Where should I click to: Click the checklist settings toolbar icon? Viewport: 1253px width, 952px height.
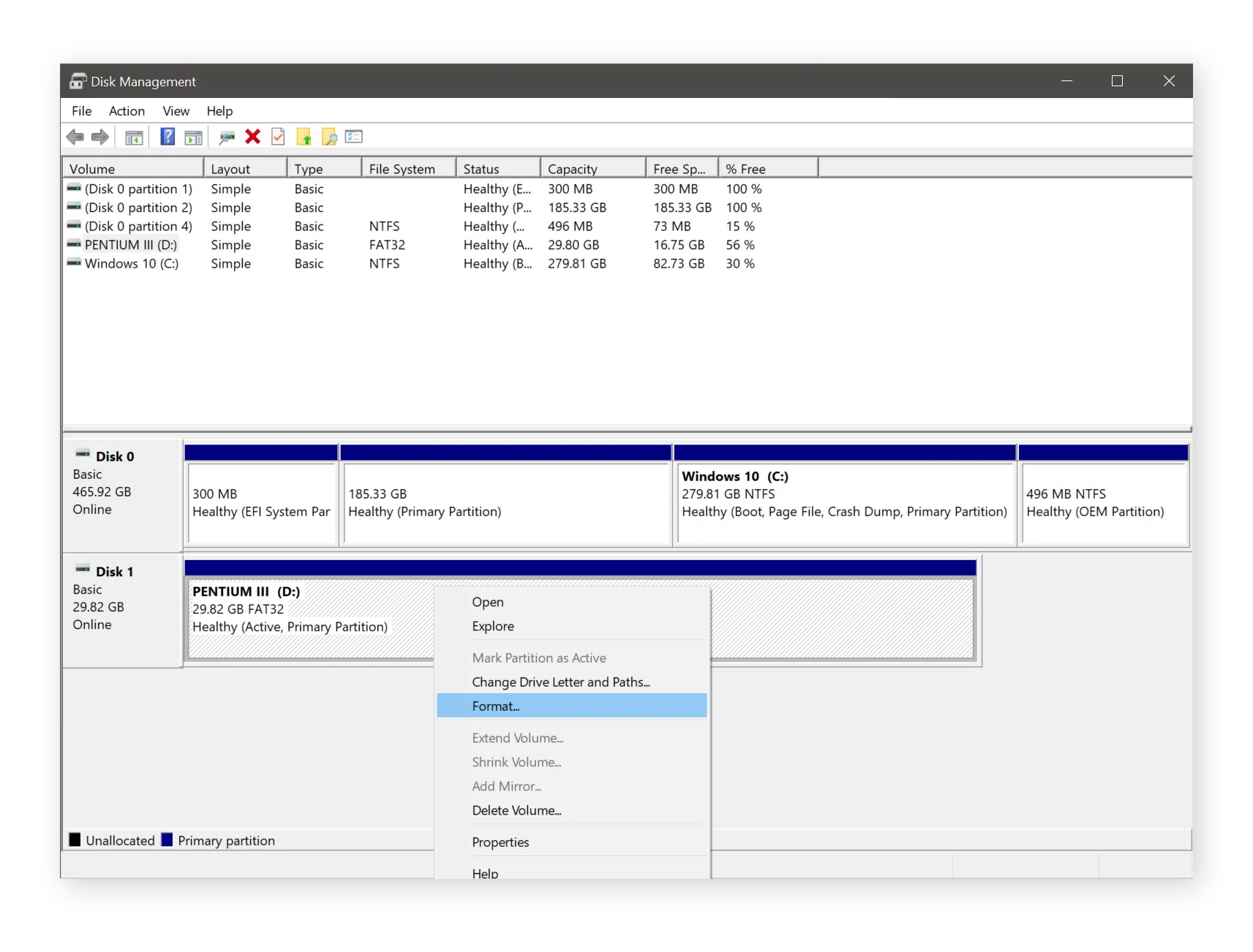[354, 137]
